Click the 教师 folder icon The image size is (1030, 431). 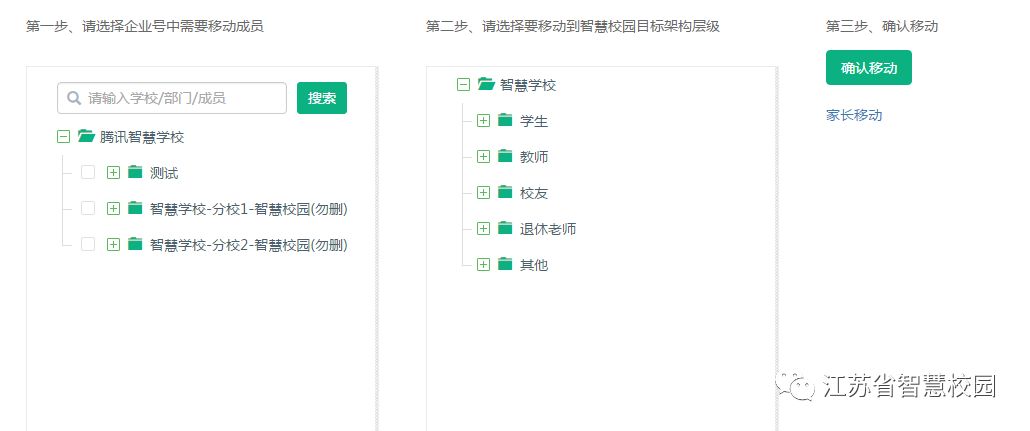(504, 156)
